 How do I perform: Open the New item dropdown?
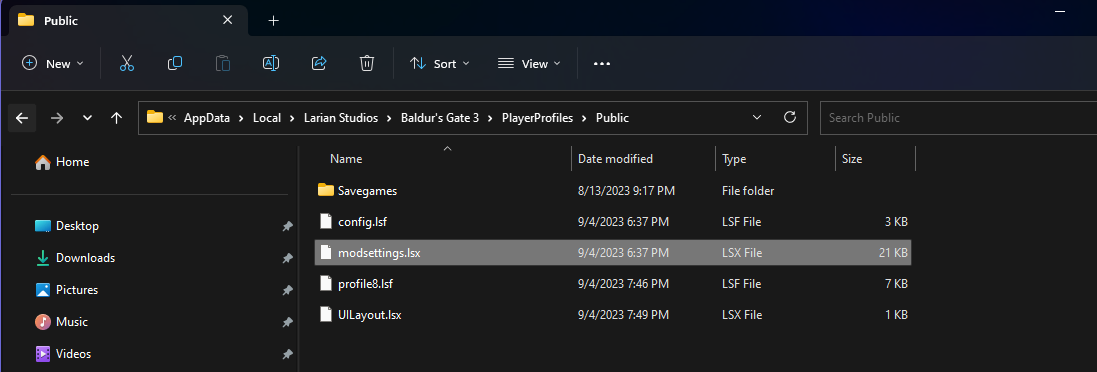point(53,64)
